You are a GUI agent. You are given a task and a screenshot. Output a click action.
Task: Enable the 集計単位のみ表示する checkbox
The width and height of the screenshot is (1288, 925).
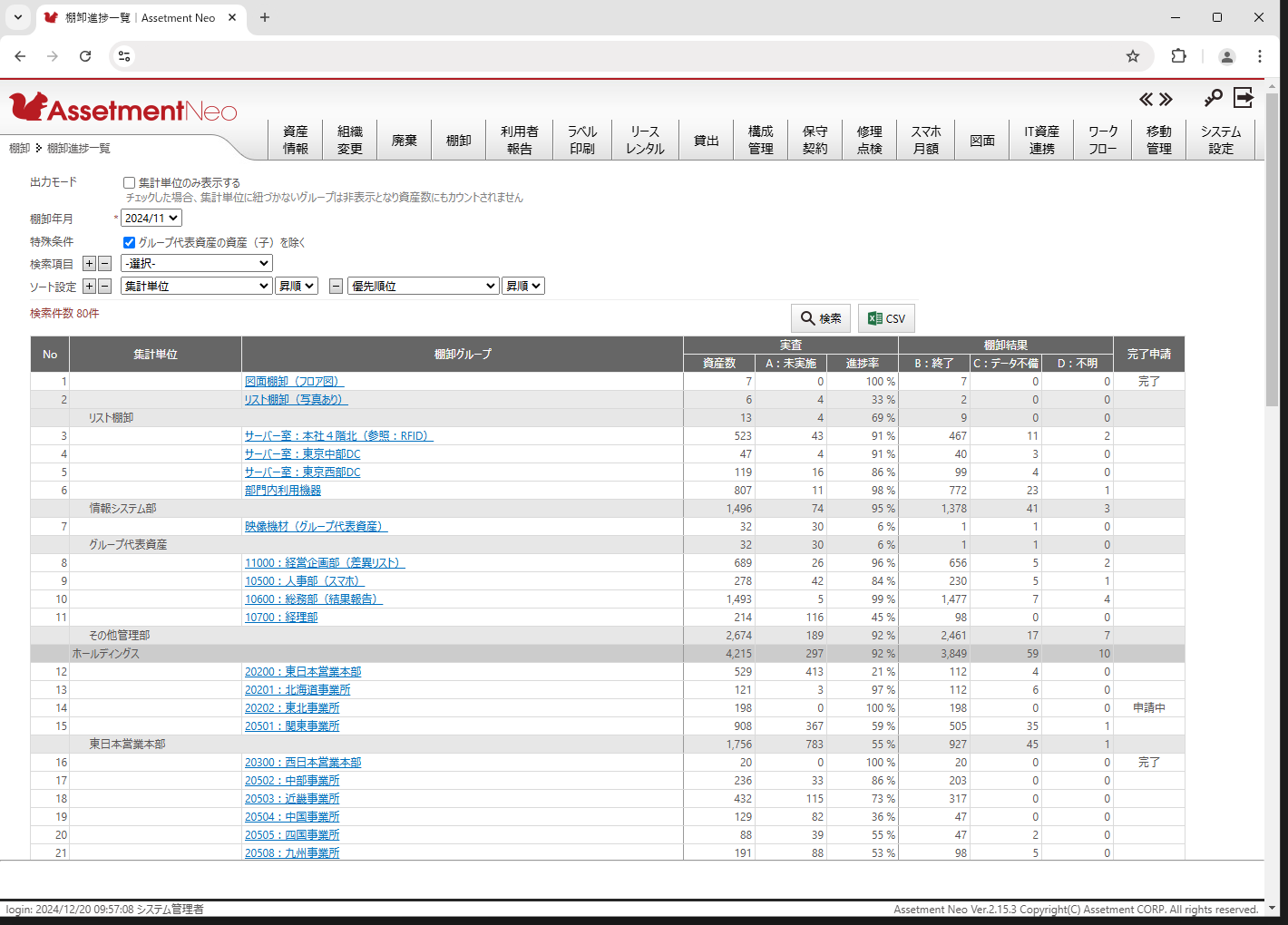point(129,181)
